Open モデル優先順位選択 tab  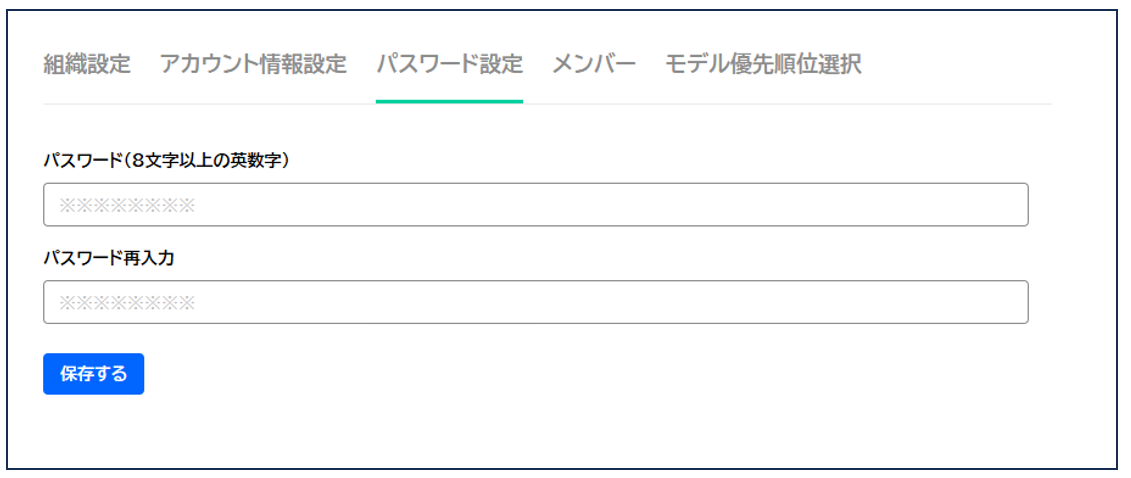(x=763, y=65)
